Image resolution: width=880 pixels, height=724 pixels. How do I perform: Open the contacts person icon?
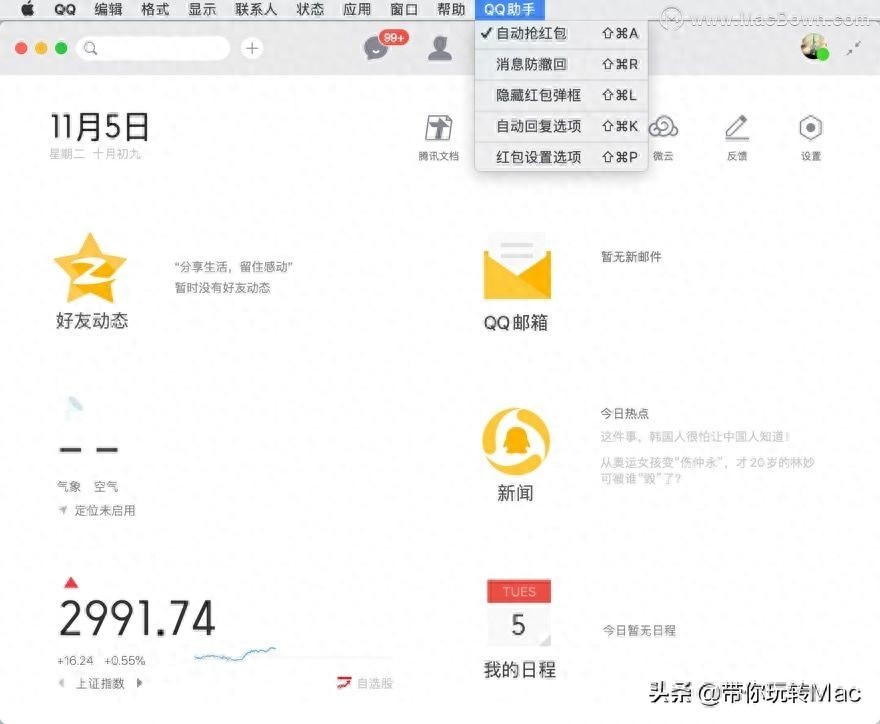click(x=440, y=47)
